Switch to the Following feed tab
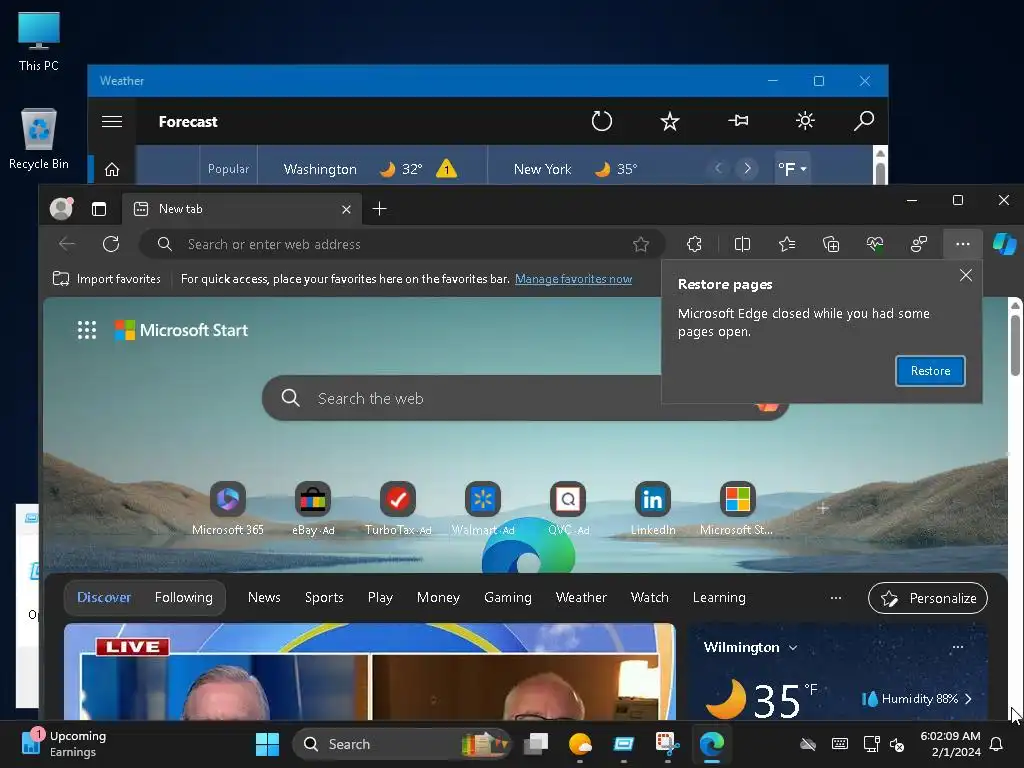Viewport: 1024px width, 768px height. pos(184,598)
